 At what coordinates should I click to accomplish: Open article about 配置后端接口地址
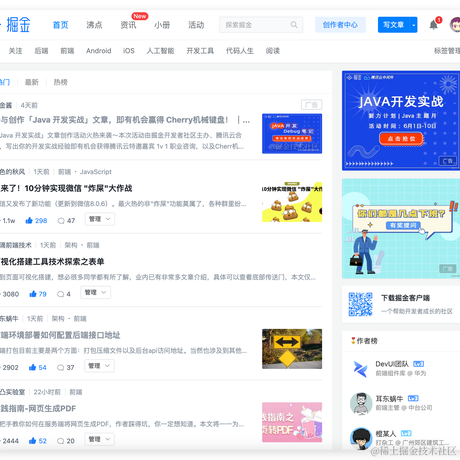tap(60, 335)
